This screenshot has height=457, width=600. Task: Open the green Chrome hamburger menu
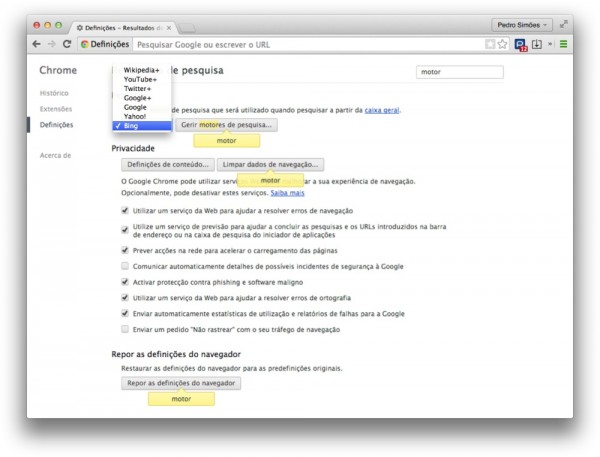click(x=563, y=44)
